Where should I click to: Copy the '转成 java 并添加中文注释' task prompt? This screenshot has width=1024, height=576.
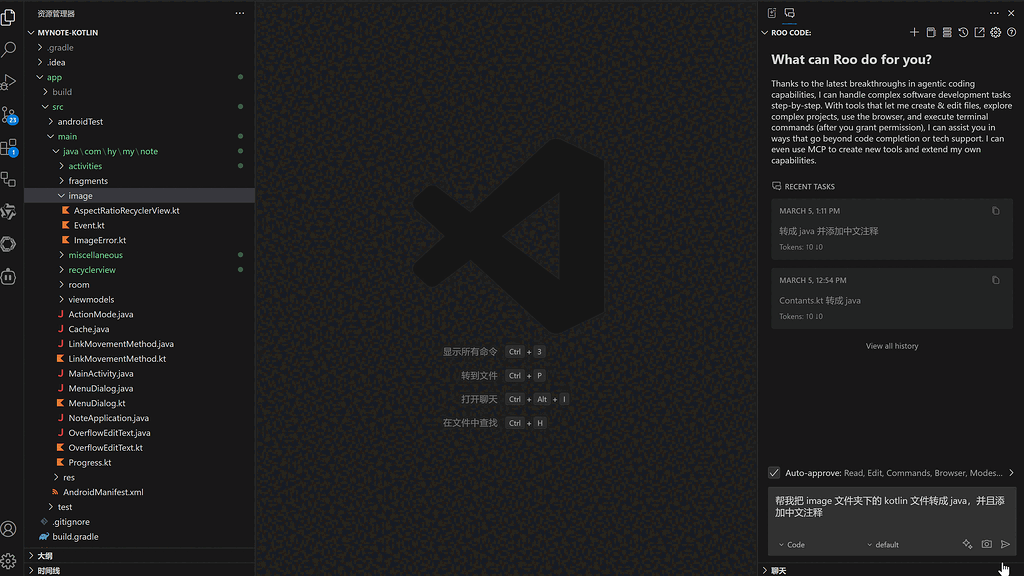coord(996,211)
